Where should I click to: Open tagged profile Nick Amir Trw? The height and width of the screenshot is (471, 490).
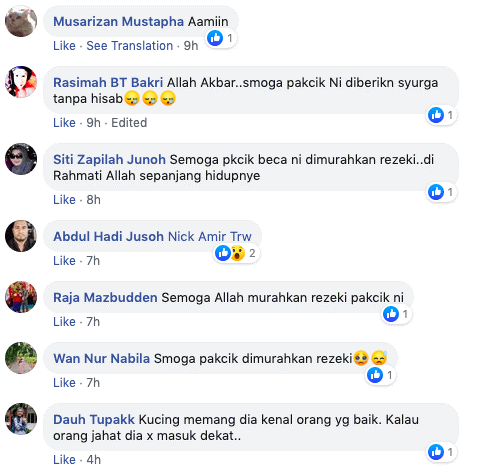click(x=210, y=236)
